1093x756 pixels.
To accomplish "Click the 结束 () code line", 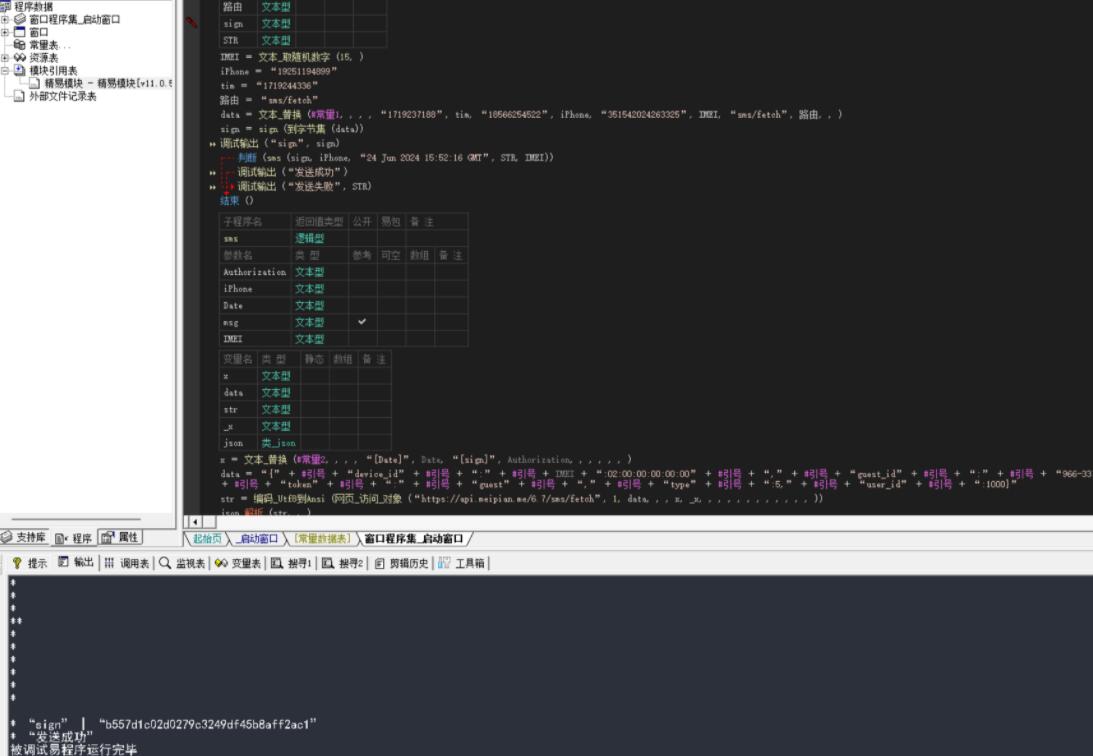I will coord(237,201).
